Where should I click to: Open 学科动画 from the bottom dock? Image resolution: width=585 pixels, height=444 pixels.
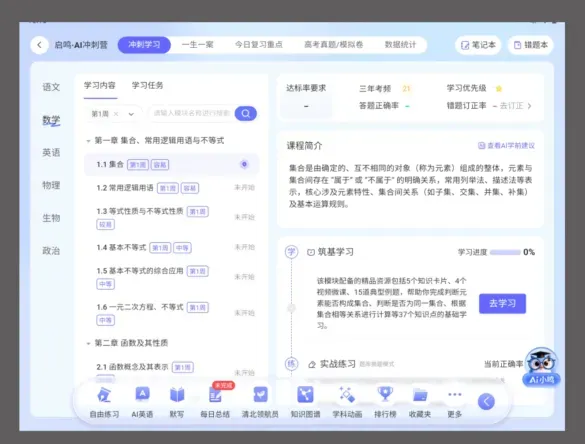(347, 403)
